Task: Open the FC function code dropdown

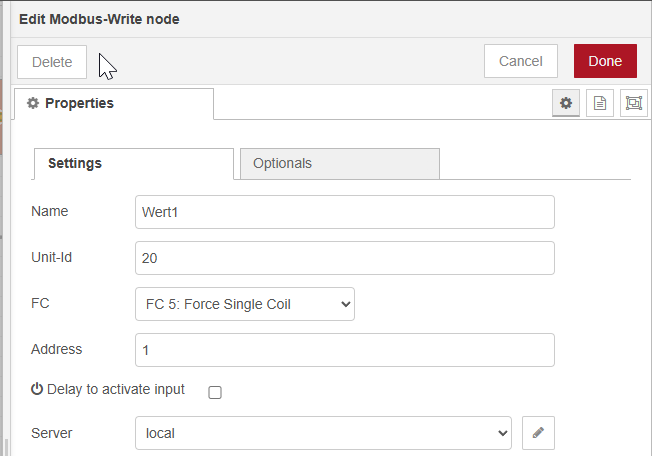Action: point(245,304)
